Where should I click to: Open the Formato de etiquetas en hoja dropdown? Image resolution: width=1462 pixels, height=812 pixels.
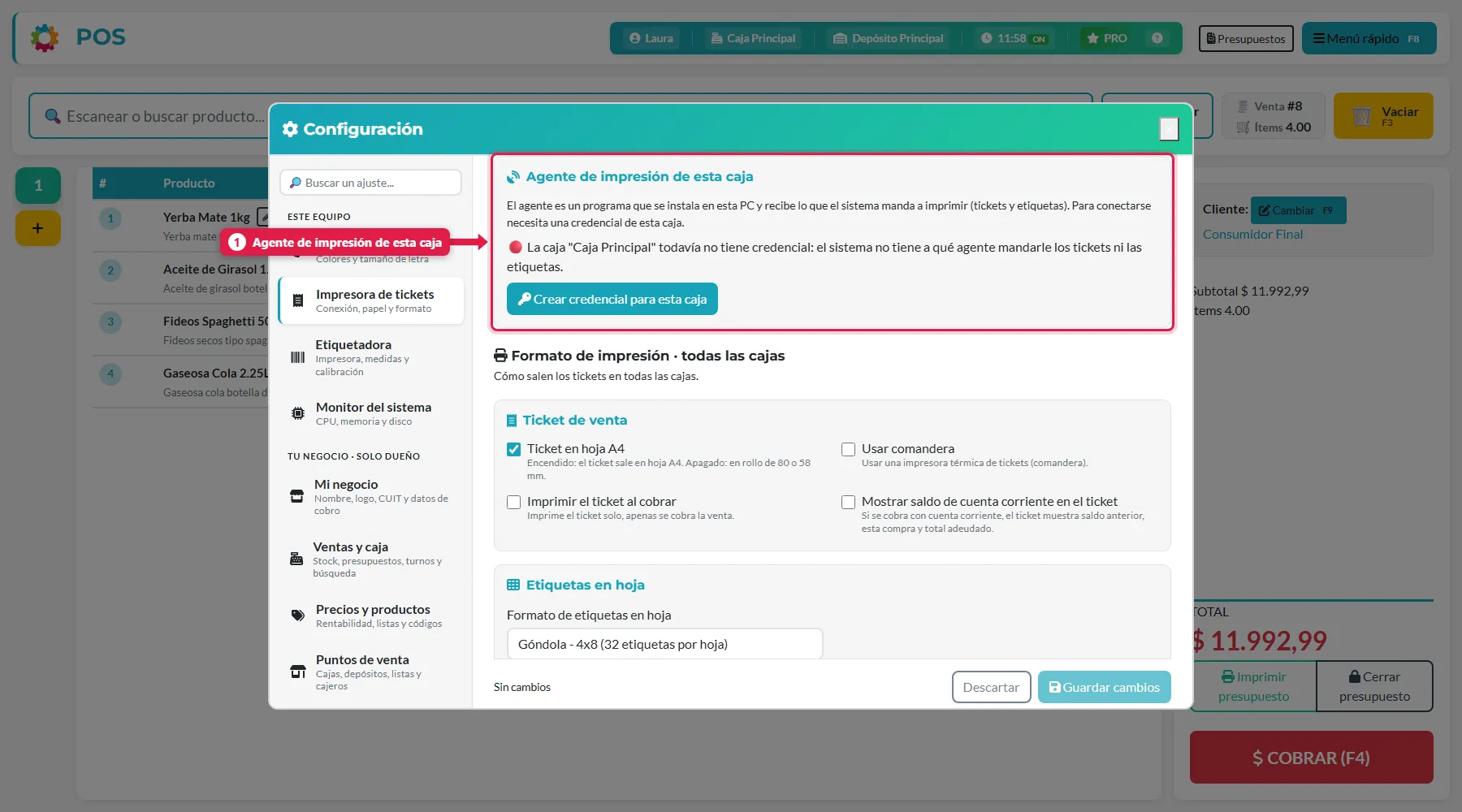tap(664, 644)
